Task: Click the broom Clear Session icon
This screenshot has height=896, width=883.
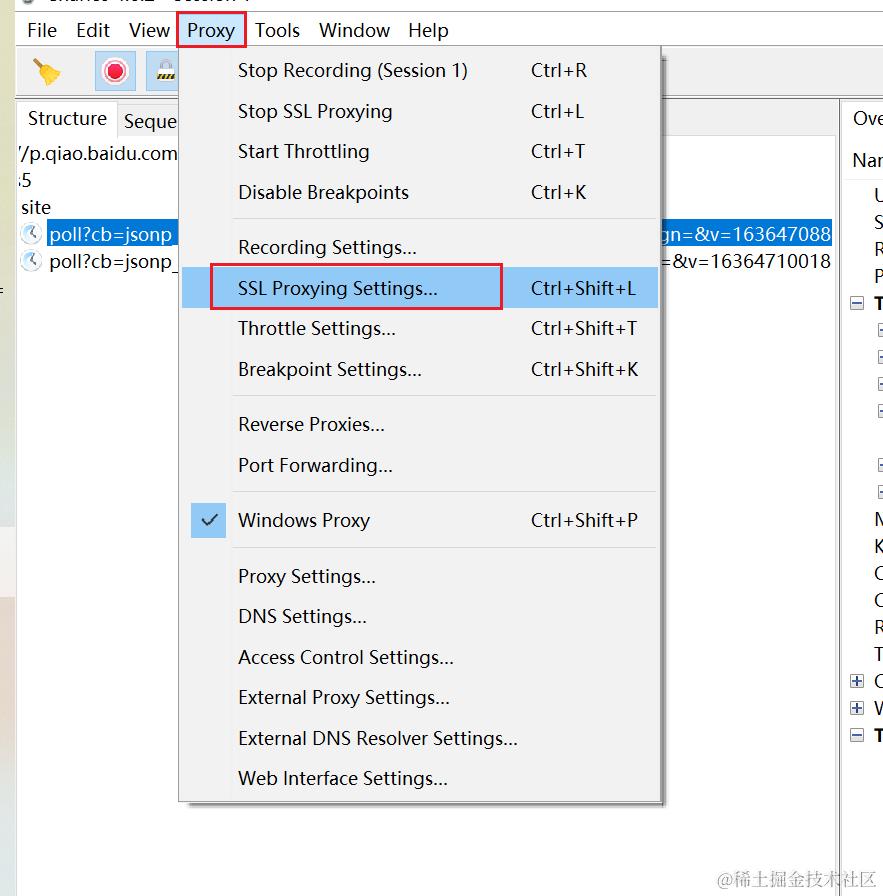Action: click(x=47, y=71)
